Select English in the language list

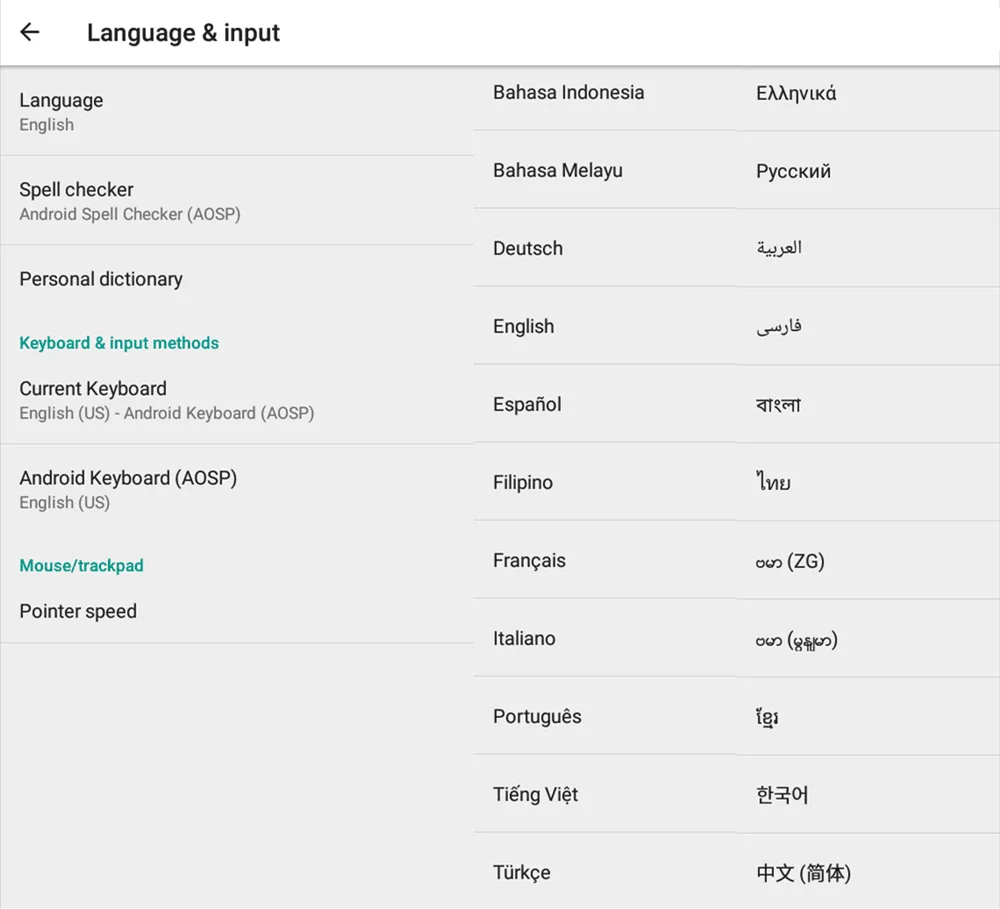pyautogui.click(x=523, y=326)
